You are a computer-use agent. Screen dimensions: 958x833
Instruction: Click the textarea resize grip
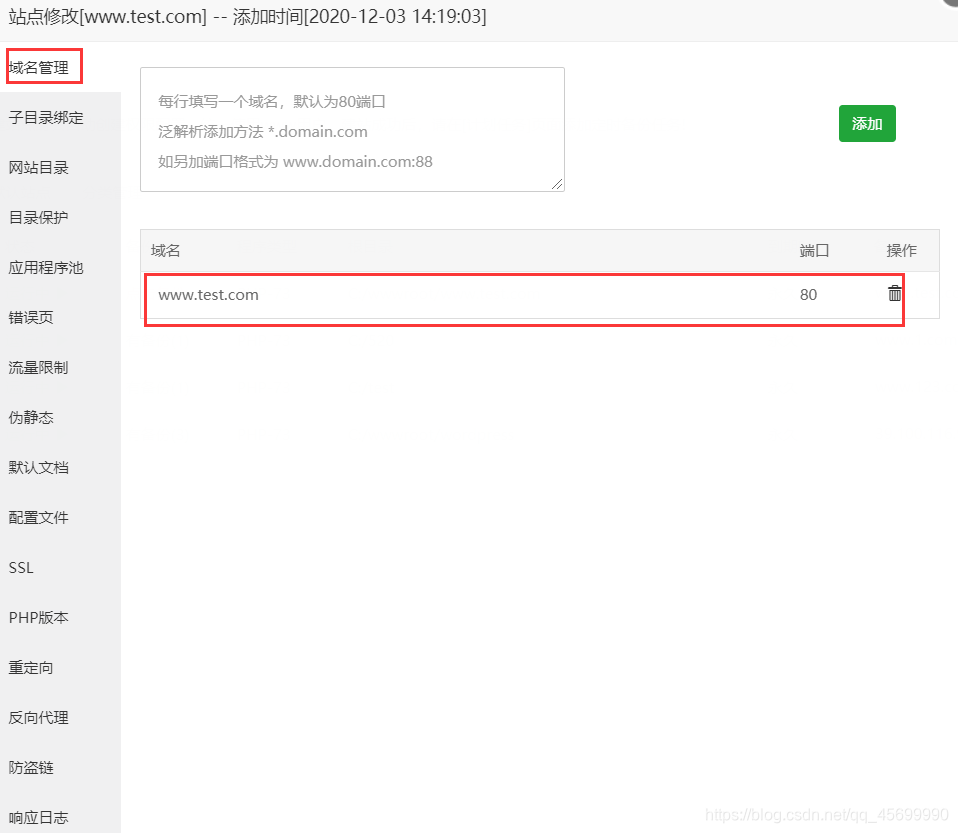pyautogui.click(x=557, y=184)
